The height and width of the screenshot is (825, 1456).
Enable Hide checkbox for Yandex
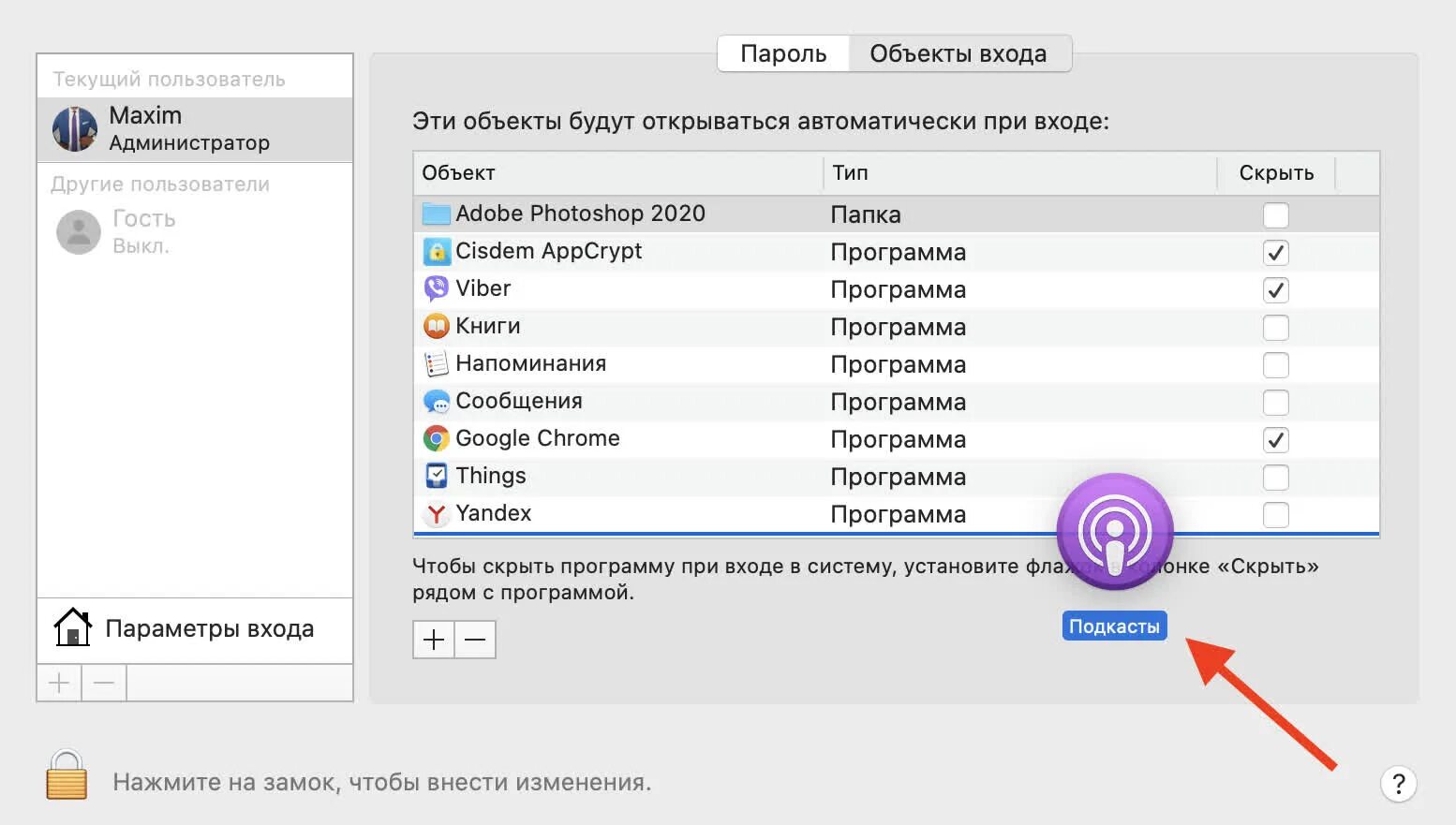pos(1275,515)
